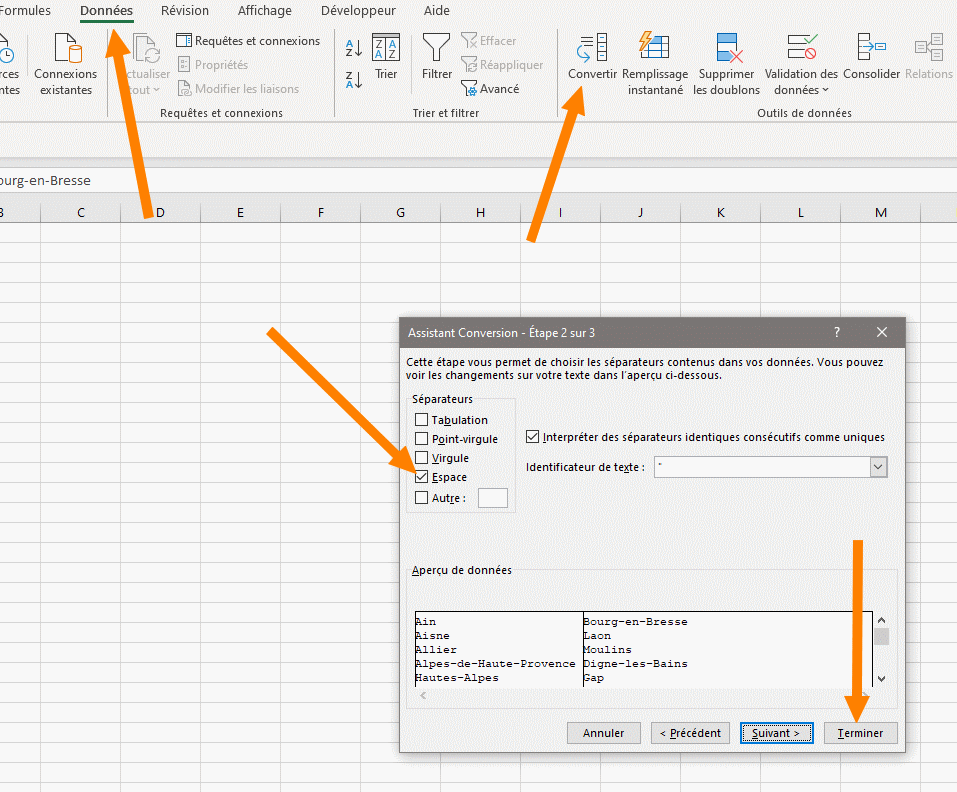Open Connexions existantes

point(66,48)
